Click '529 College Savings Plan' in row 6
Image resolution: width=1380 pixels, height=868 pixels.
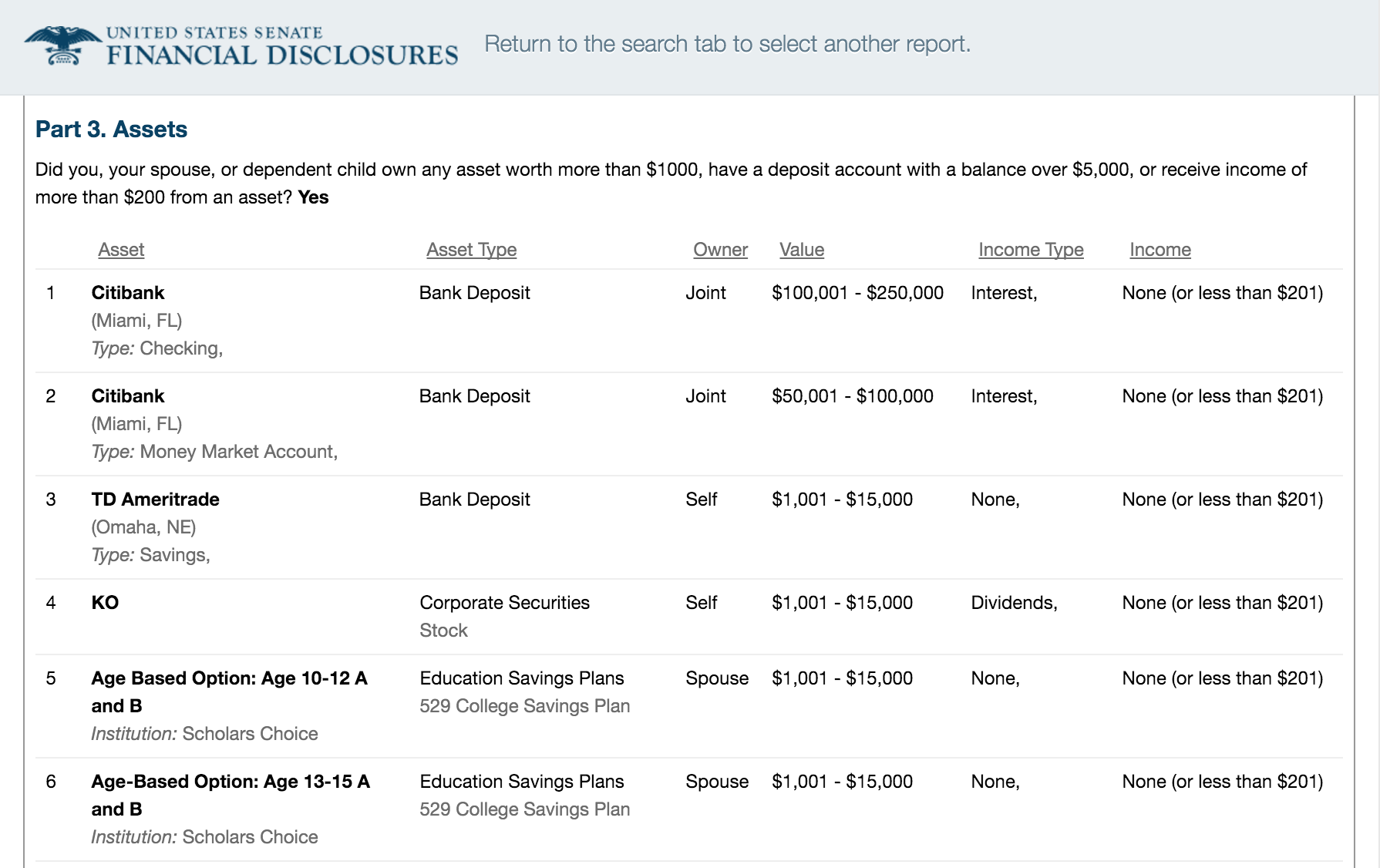[x=524, y=809]
